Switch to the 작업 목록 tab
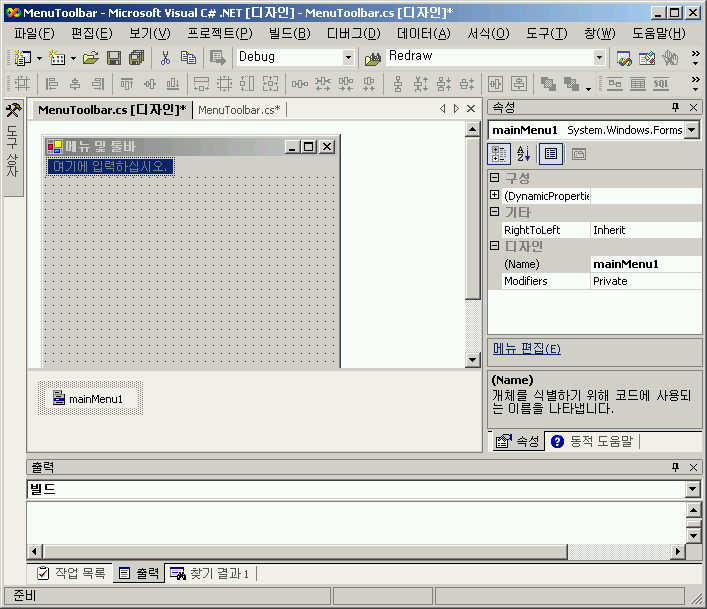This screenshot has height=609, width=707. point(71,573)
